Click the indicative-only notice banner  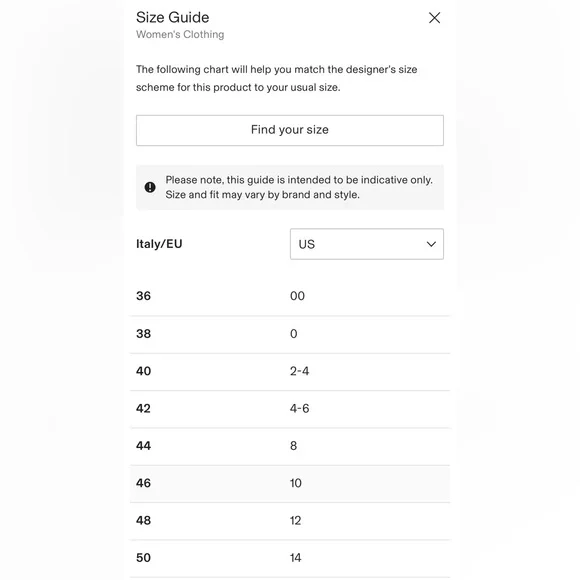(x=290, y=188)
